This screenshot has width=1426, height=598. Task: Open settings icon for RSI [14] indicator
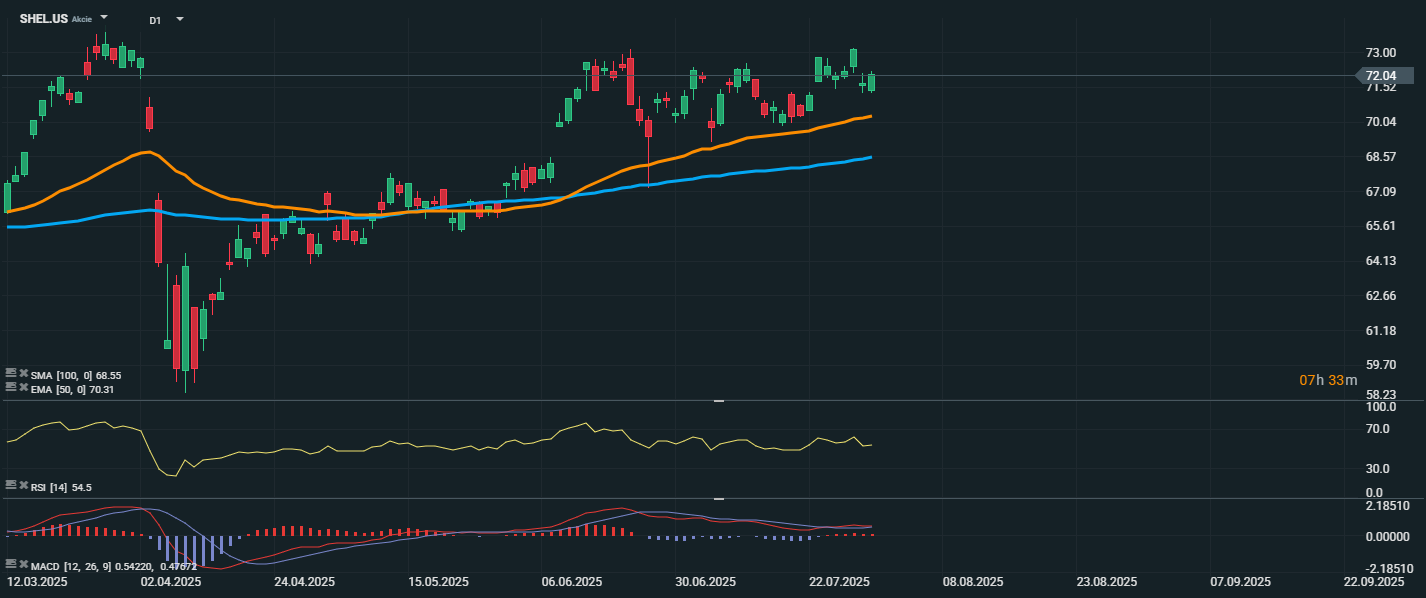(11, 485)
